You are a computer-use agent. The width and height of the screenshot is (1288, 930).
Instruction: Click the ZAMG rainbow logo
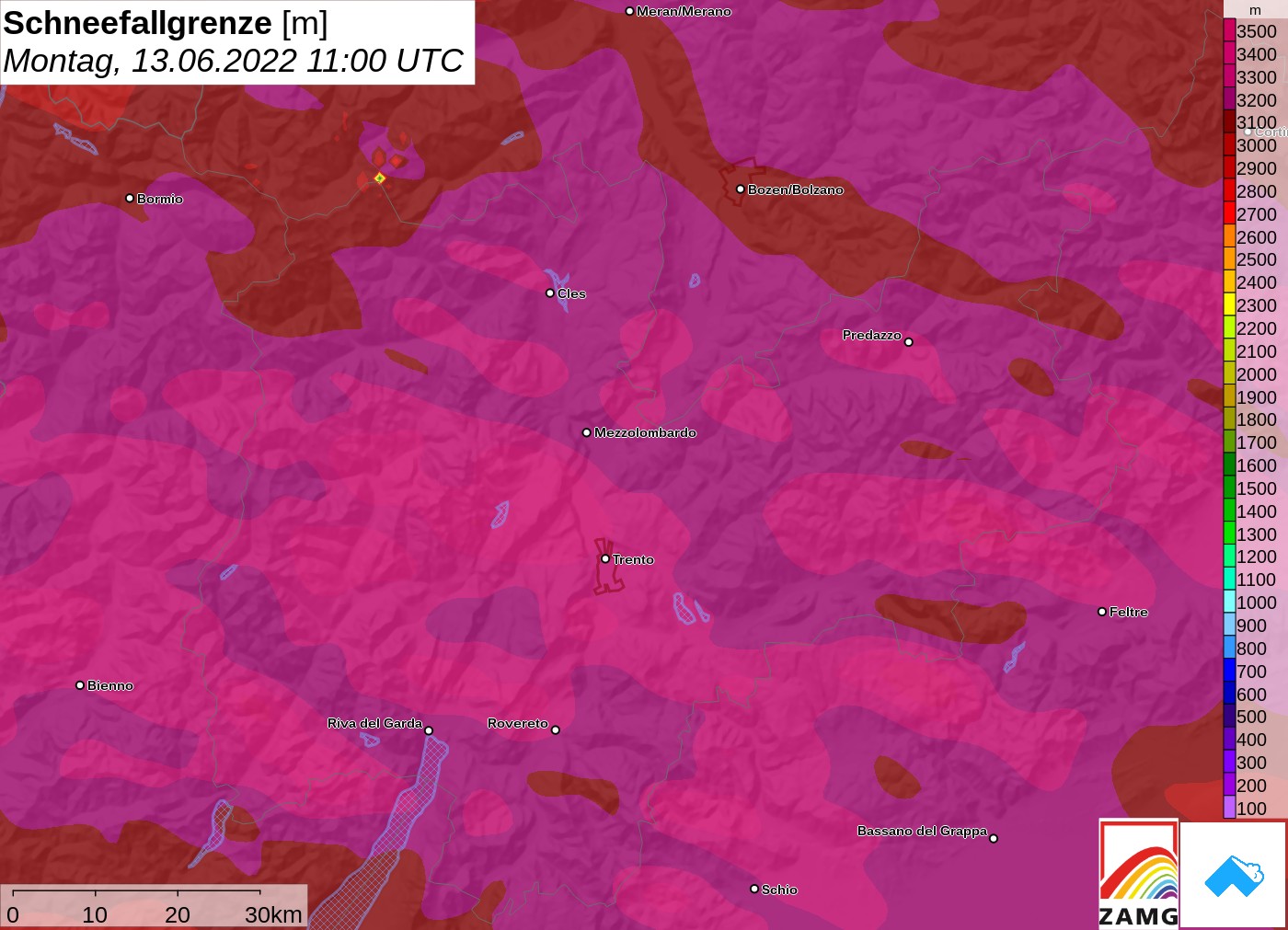(x=1138, y=873)
